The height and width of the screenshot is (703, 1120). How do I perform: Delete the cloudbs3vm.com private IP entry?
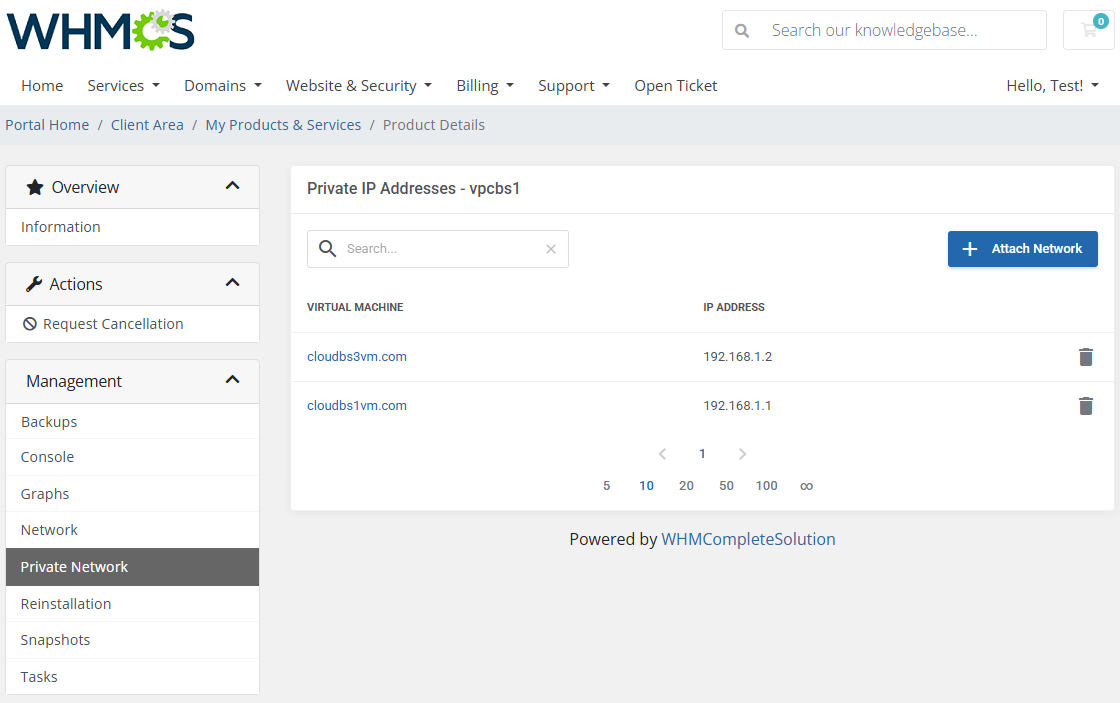point(1085,357)
